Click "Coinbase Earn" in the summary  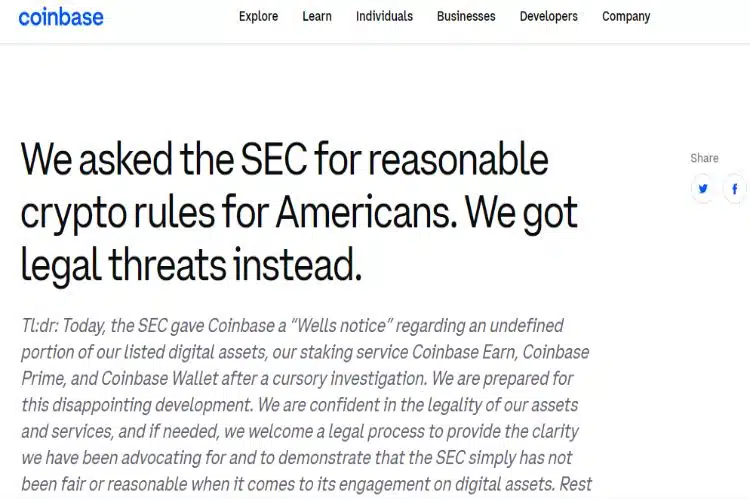(x=464, y=352)
